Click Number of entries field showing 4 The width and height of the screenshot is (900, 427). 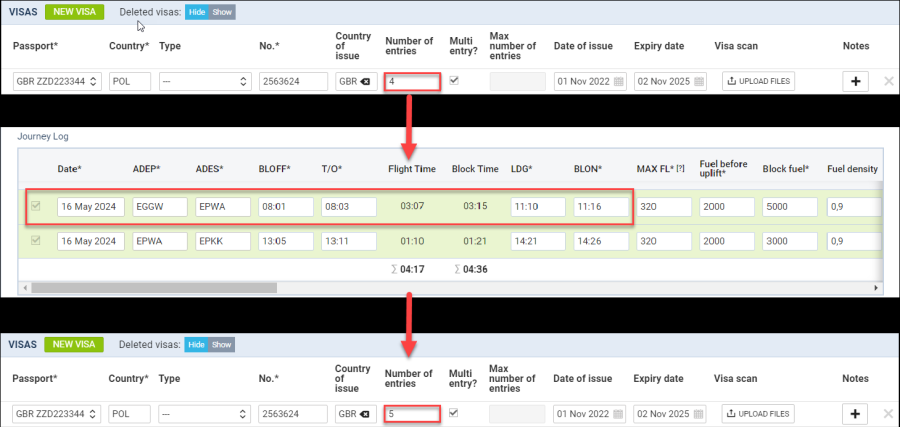click(413, 81)
